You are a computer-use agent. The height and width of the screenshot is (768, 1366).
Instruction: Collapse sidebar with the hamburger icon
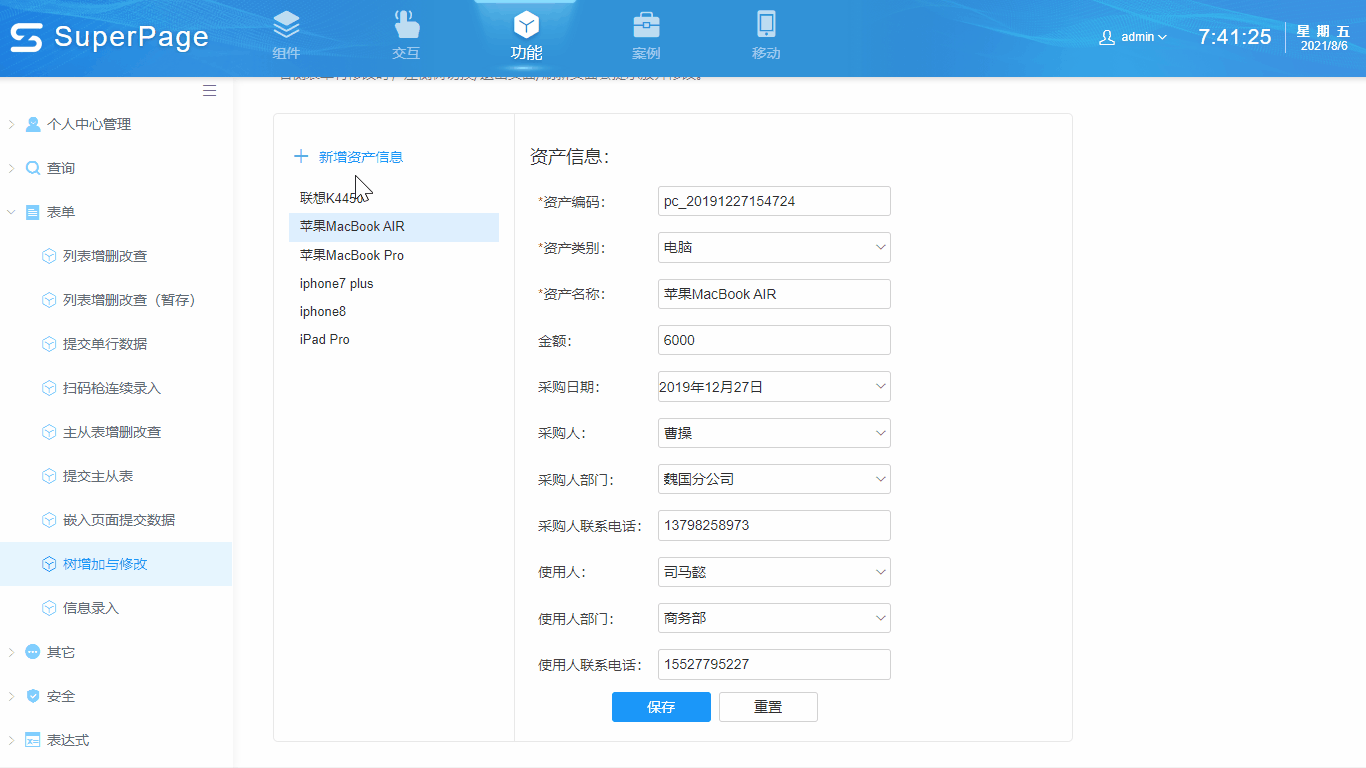(x=209, y=91)
